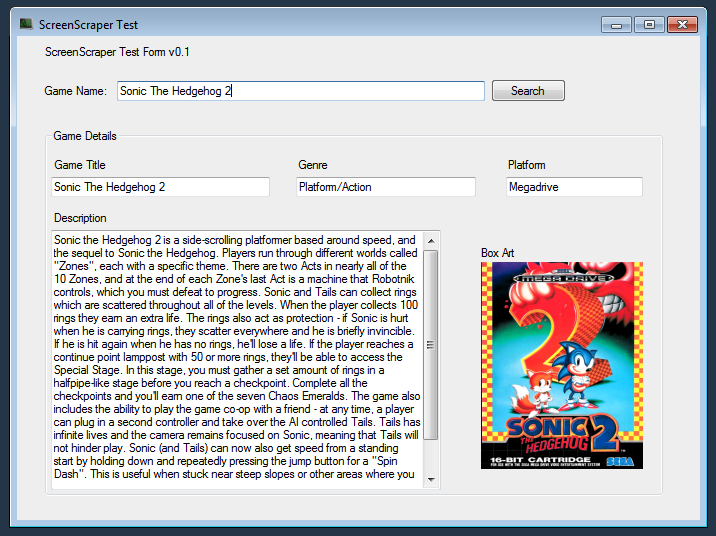Screen dimensions: 716x536
Task: Click the 'Platform' label
Action: (526, 165)
